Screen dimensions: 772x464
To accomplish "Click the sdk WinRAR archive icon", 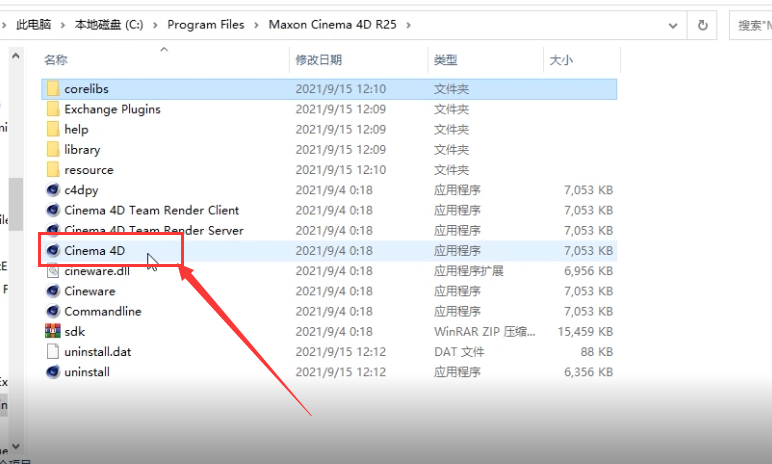I will [x=53, y=331].
